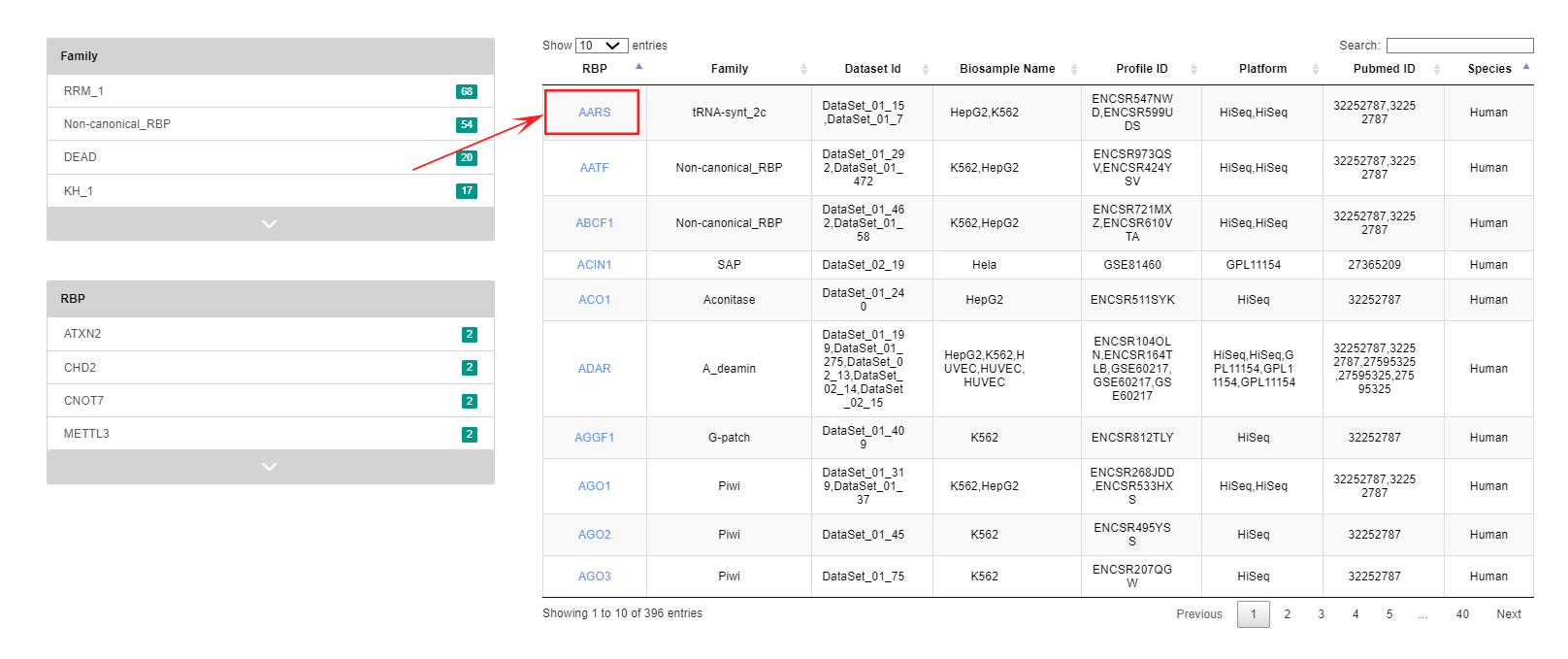Open the show entries dropdown
This screenshot has height=659, width=1568.
(601, 46)
